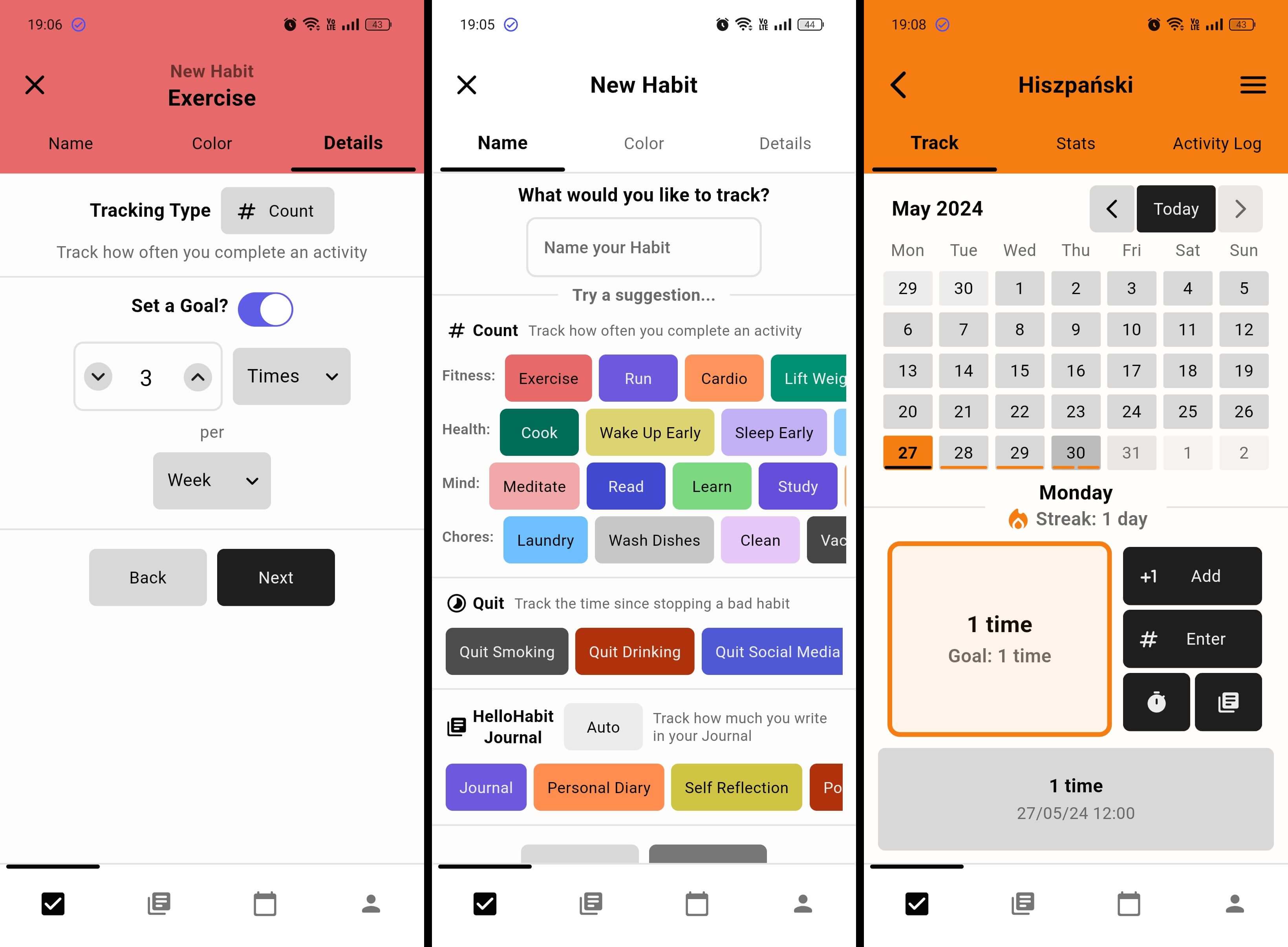Click the Back button on Details screen
Screen dimensions: 1288x947
[x=148, y=577]
